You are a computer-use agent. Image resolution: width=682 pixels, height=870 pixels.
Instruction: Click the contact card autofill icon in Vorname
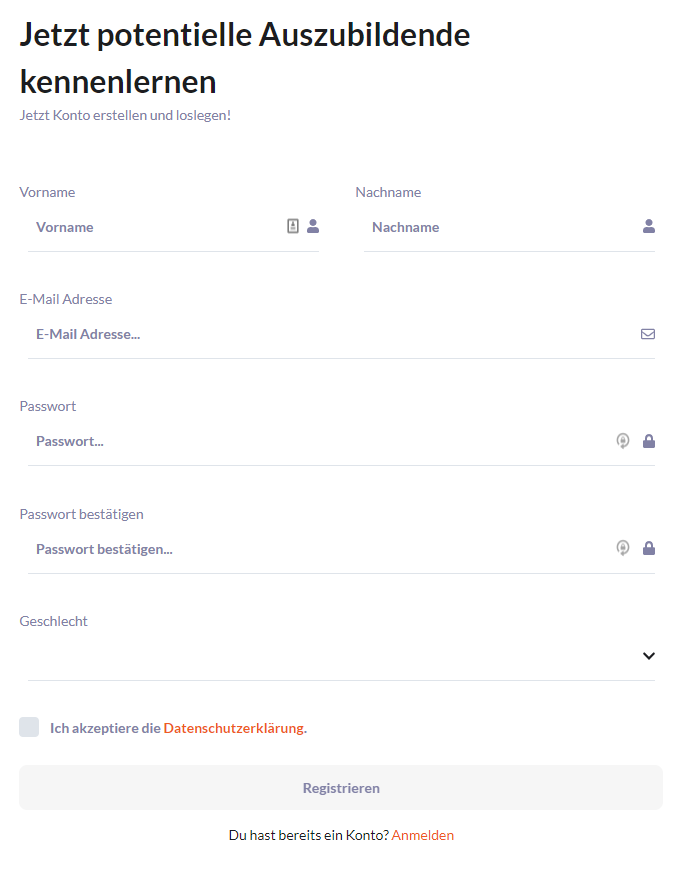pyautogui.click(x=293, y=226)
